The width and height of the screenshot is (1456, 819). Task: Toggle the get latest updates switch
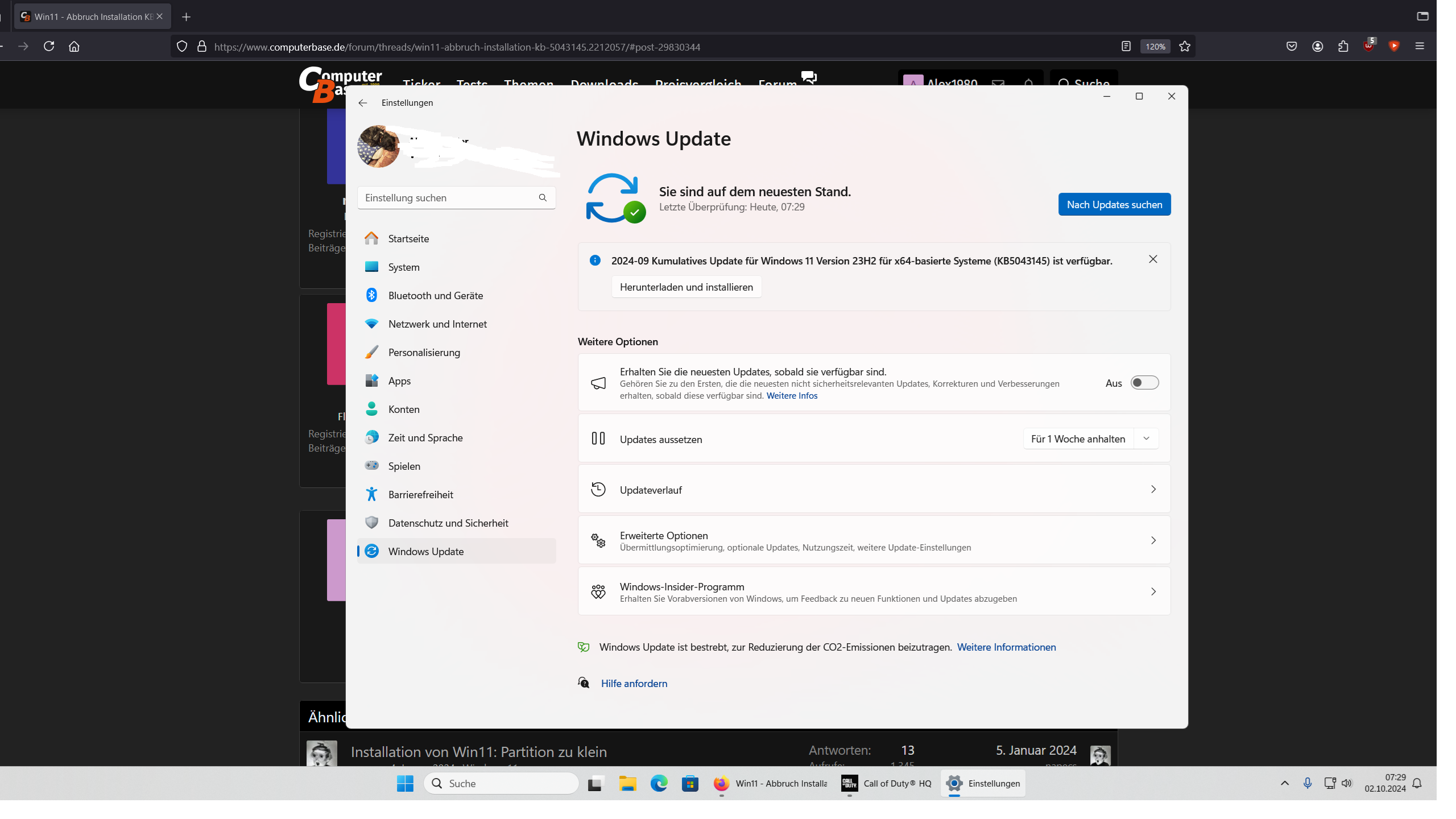coord(1144,383)
